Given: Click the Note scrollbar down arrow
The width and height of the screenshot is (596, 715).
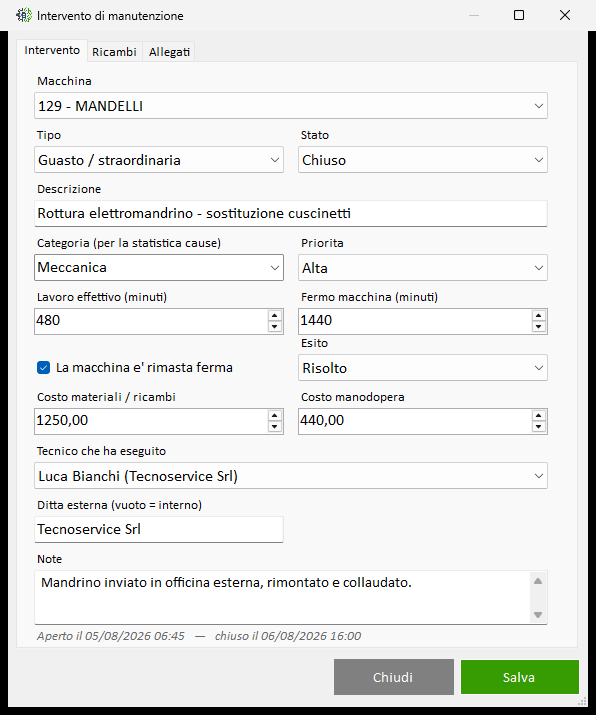Looking at the screenshot, I should [x=538, y=615].
